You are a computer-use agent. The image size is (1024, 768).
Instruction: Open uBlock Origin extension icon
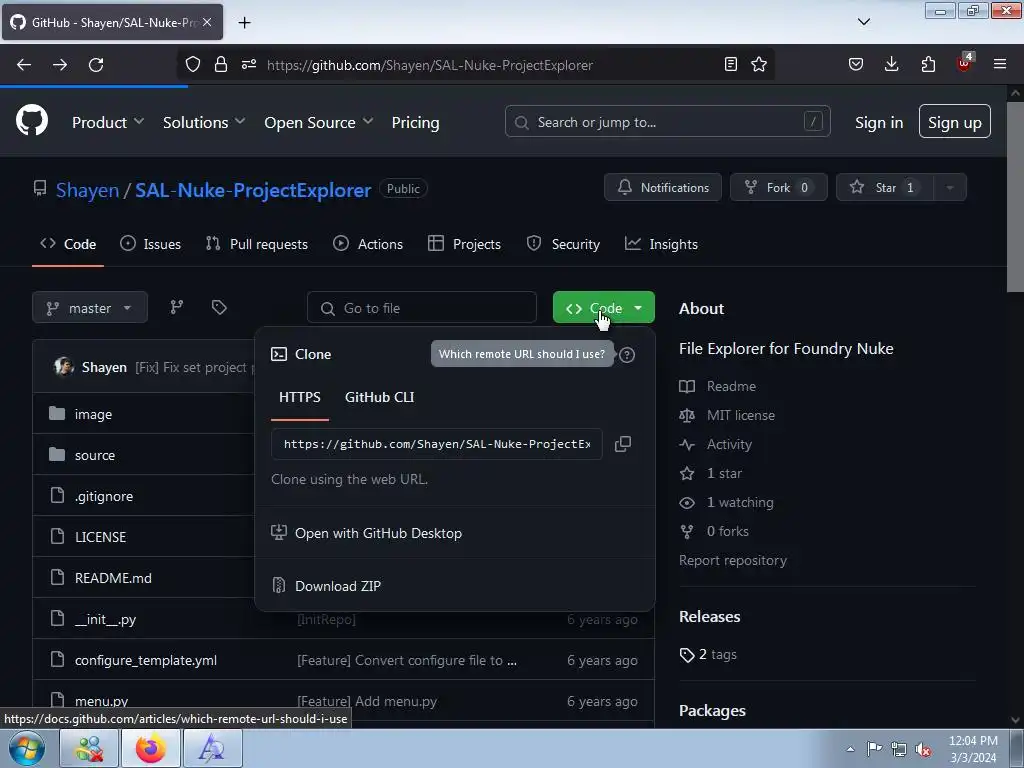pos(965,63)
